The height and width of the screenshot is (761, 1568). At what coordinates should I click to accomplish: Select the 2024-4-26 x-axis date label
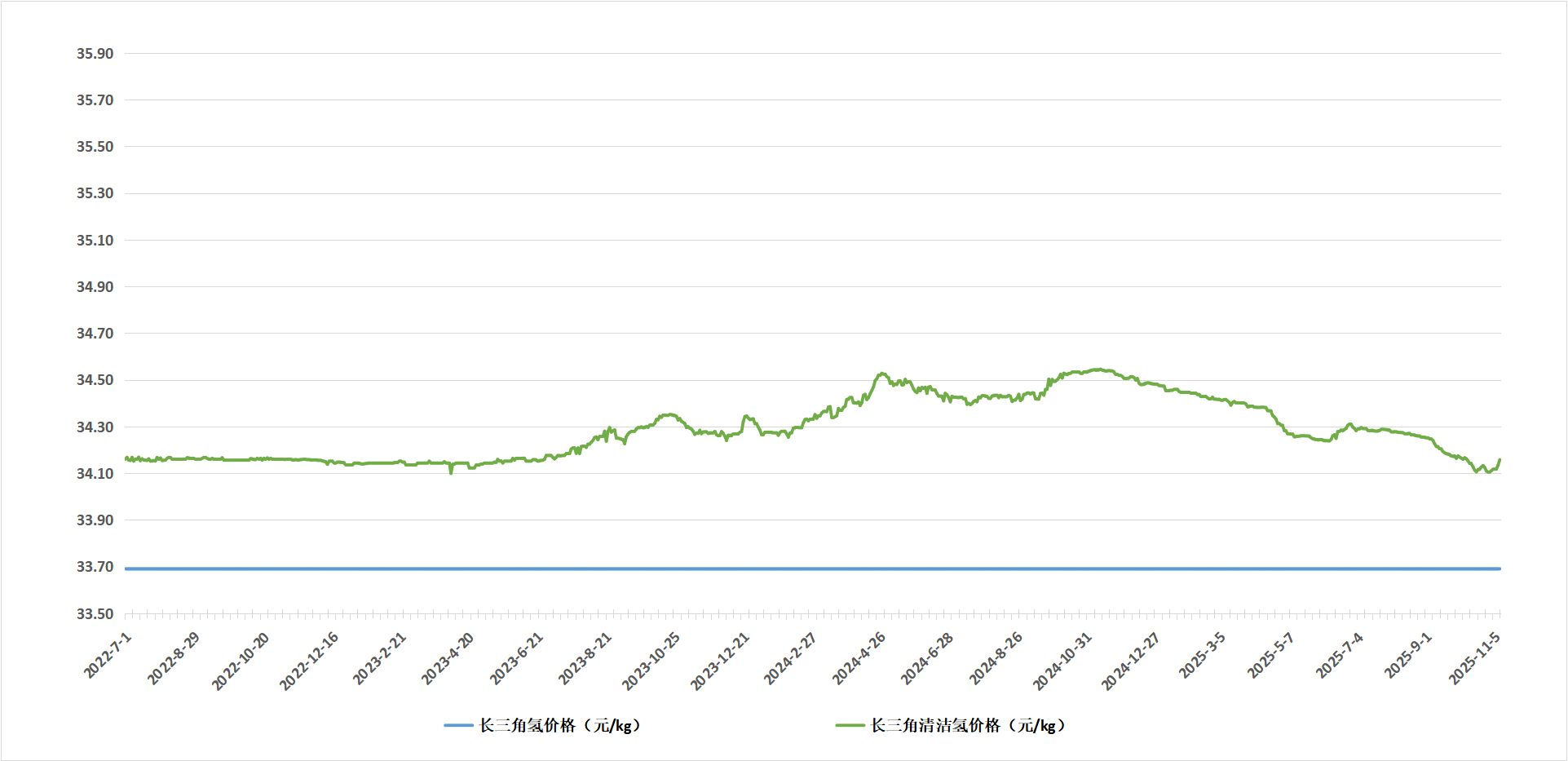(x=859, y=658)
